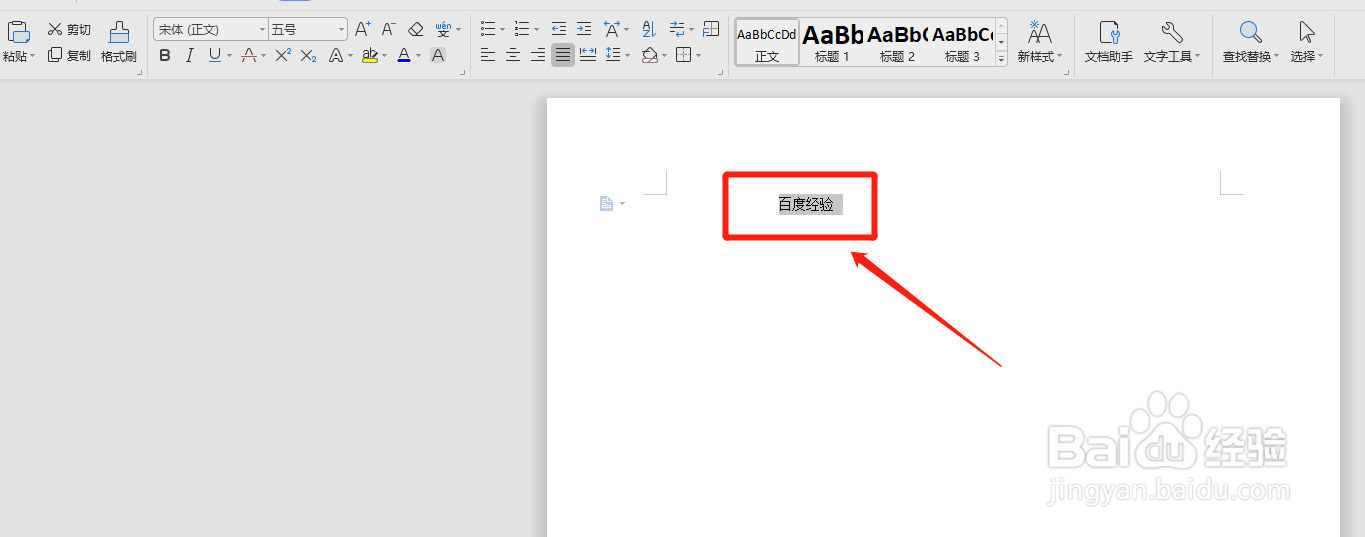Click the bulleted list icon

coord(488,29)
